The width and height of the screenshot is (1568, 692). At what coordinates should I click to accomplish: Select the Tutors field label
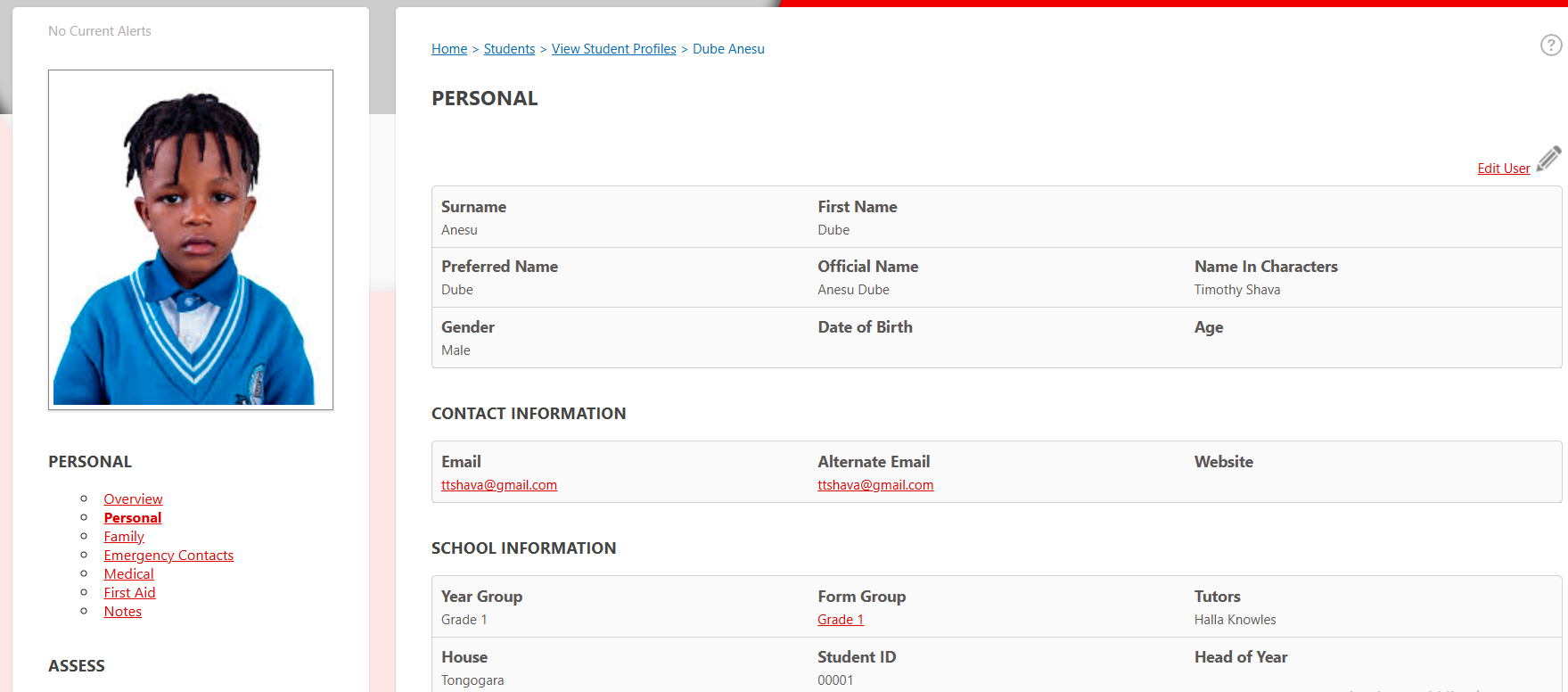pyautogui.click(x=1218, y=597)
